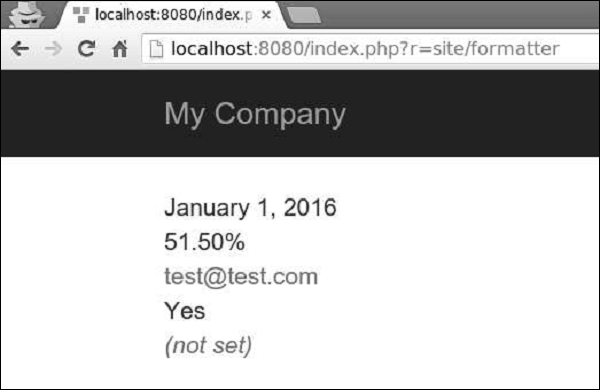Open a new browser tab
The height and width of the screenshot is (390, 600).
click(x=303, y=15)
